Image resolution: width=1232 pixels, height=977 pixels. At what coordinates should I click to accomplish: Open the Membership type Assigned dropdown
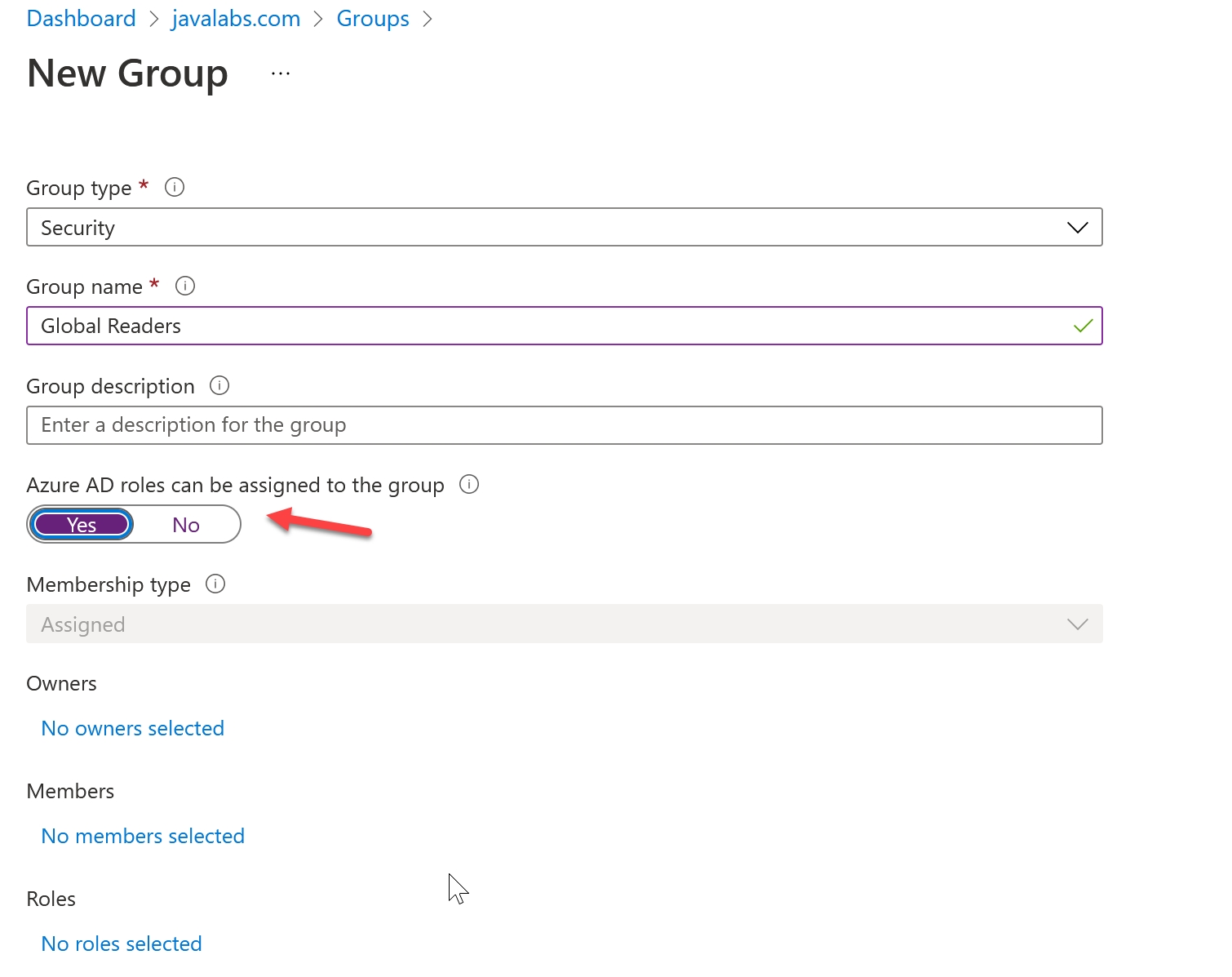pyautogui.click(x=565, y=624)
